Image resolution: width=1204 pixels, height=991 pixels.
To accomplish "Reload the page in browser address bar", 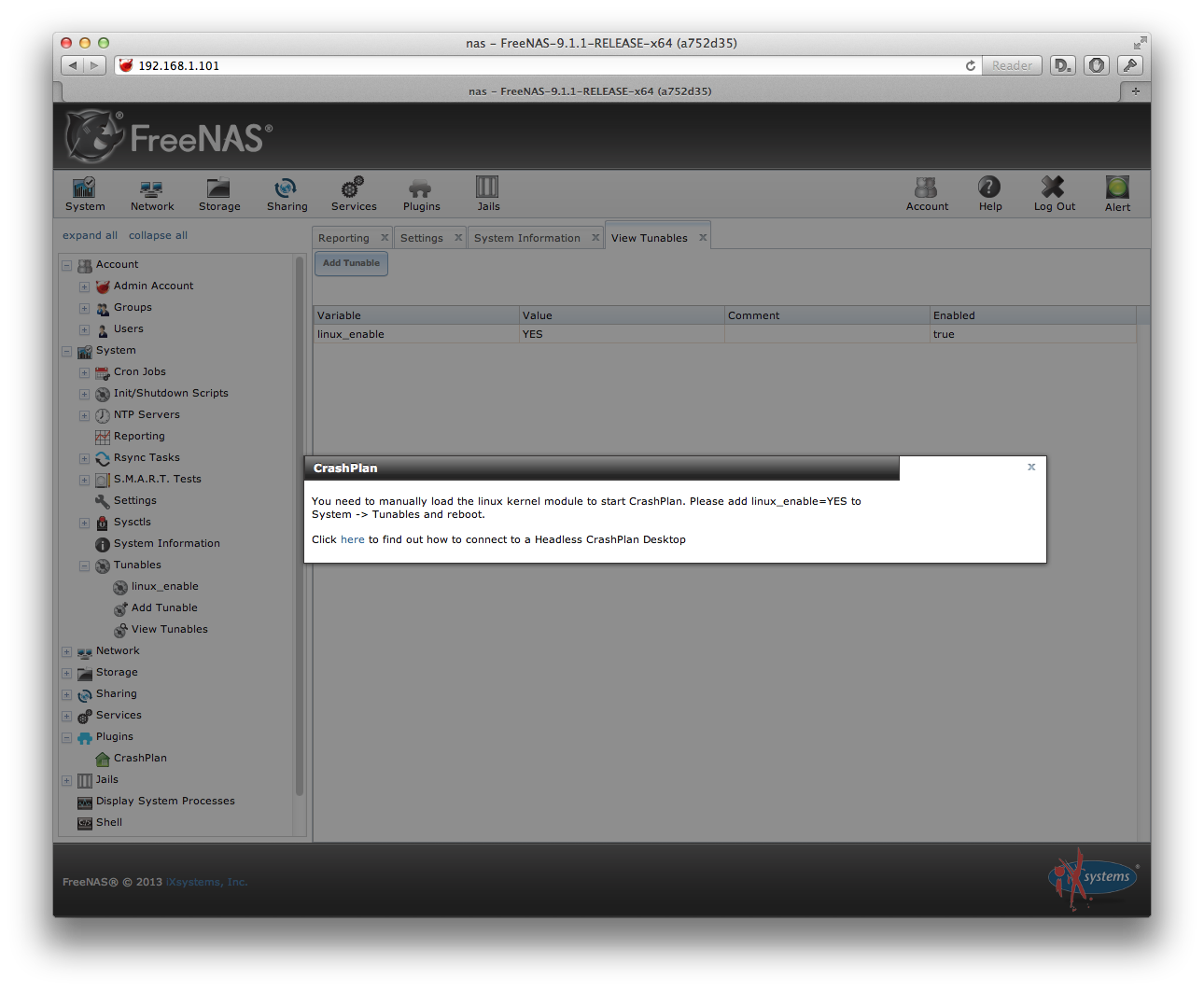I will click(x=971, y=65).
